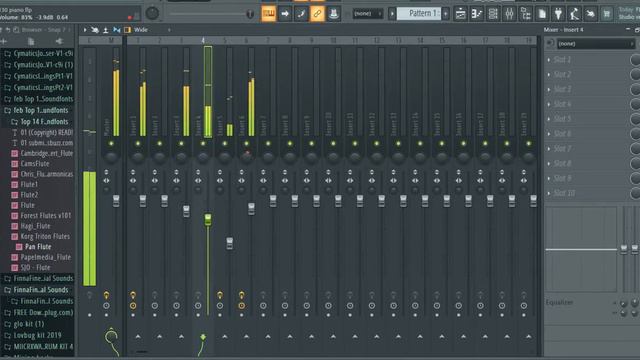The height and width of the screenshot is (360, 640).
Task: Click the blue icon in mixer toolbar
Action: point(117,30)
